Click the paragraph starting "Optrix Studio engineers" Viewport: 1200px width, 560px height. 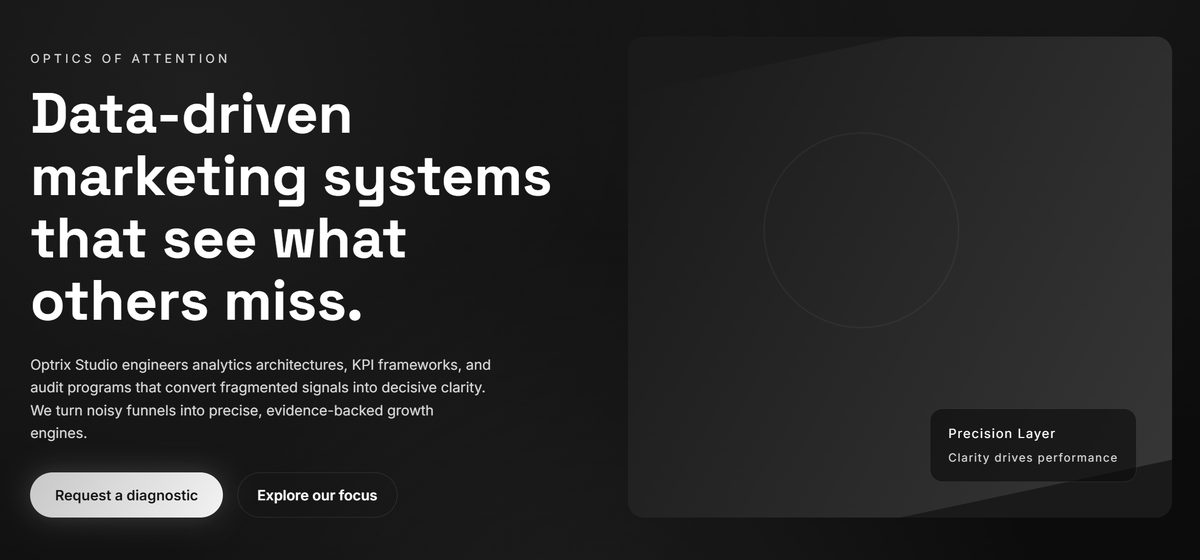(261, 400)
